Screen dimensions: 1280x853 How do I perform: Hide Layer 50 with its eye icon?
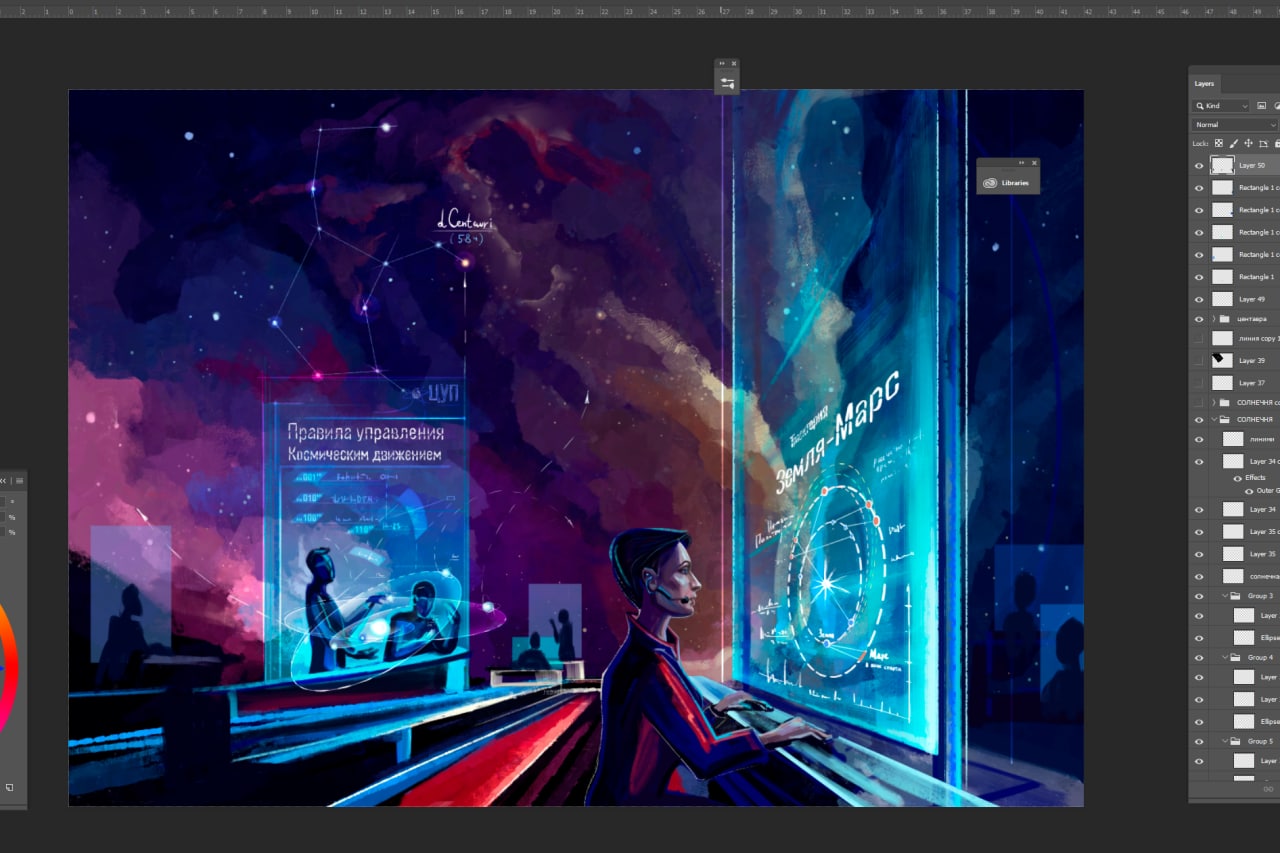tap(1199, 166)
